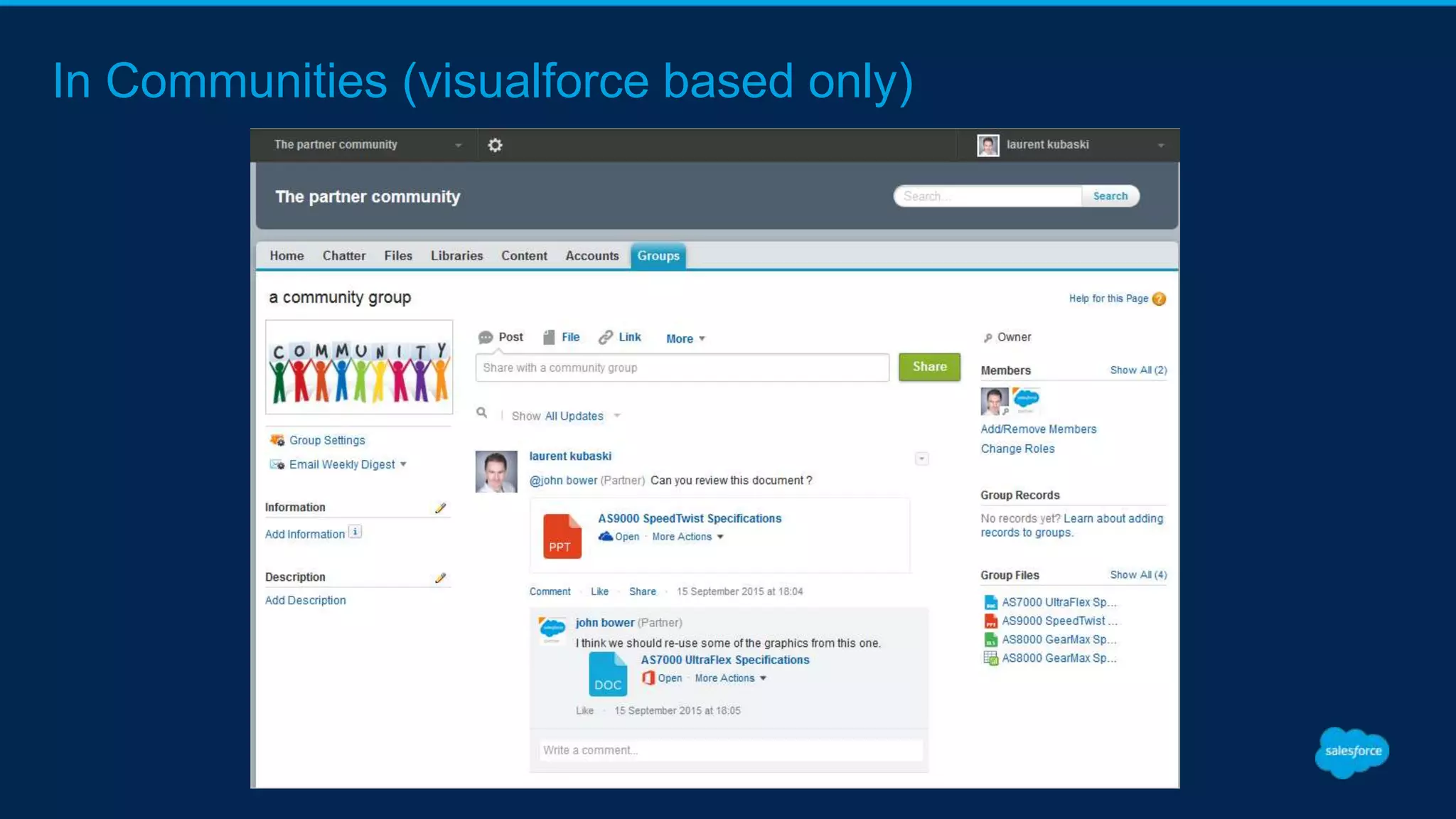Click Share link below laurent's post

(642, 591)
